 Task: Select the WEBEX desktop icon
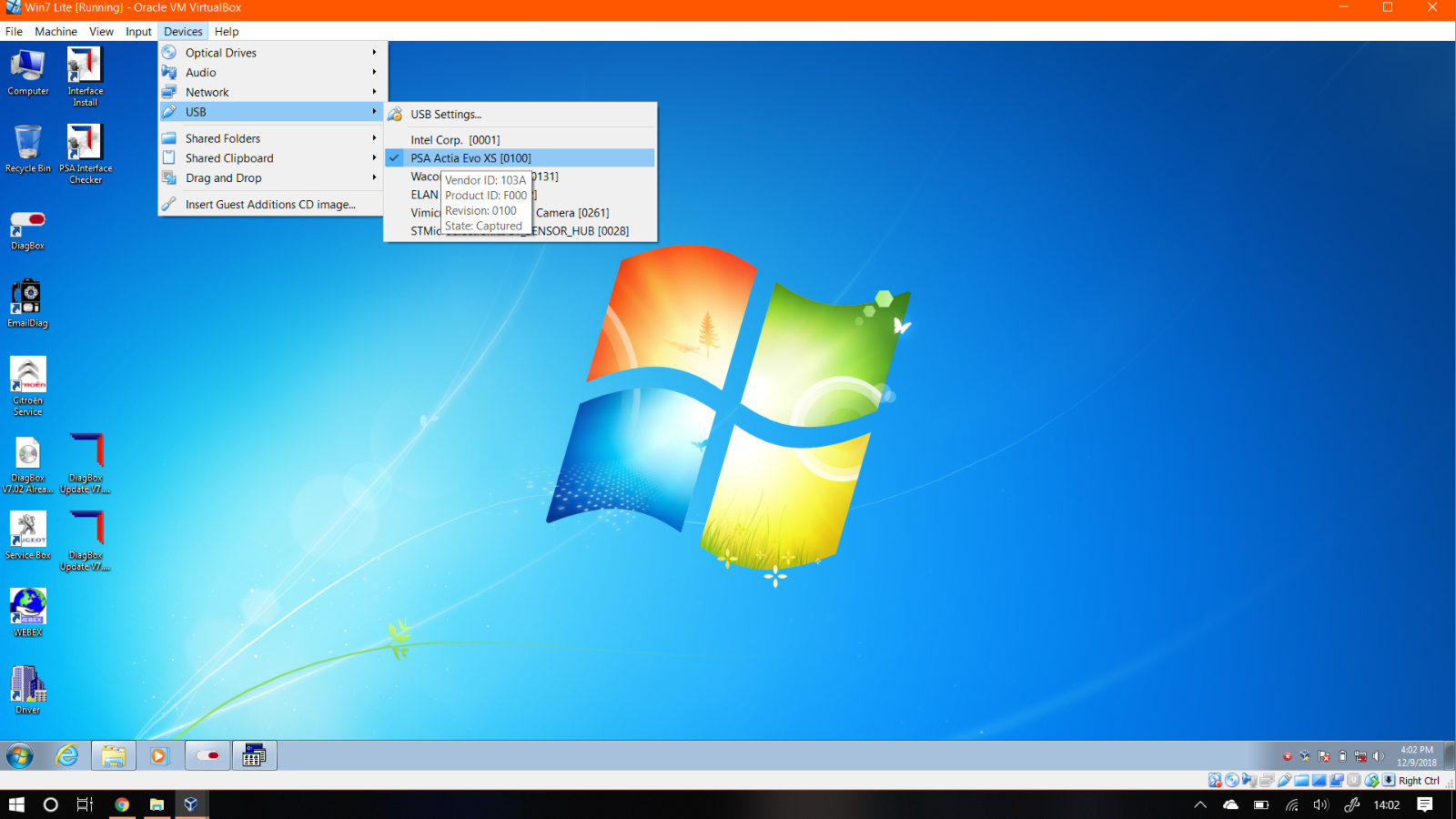(x=28, y=612)
